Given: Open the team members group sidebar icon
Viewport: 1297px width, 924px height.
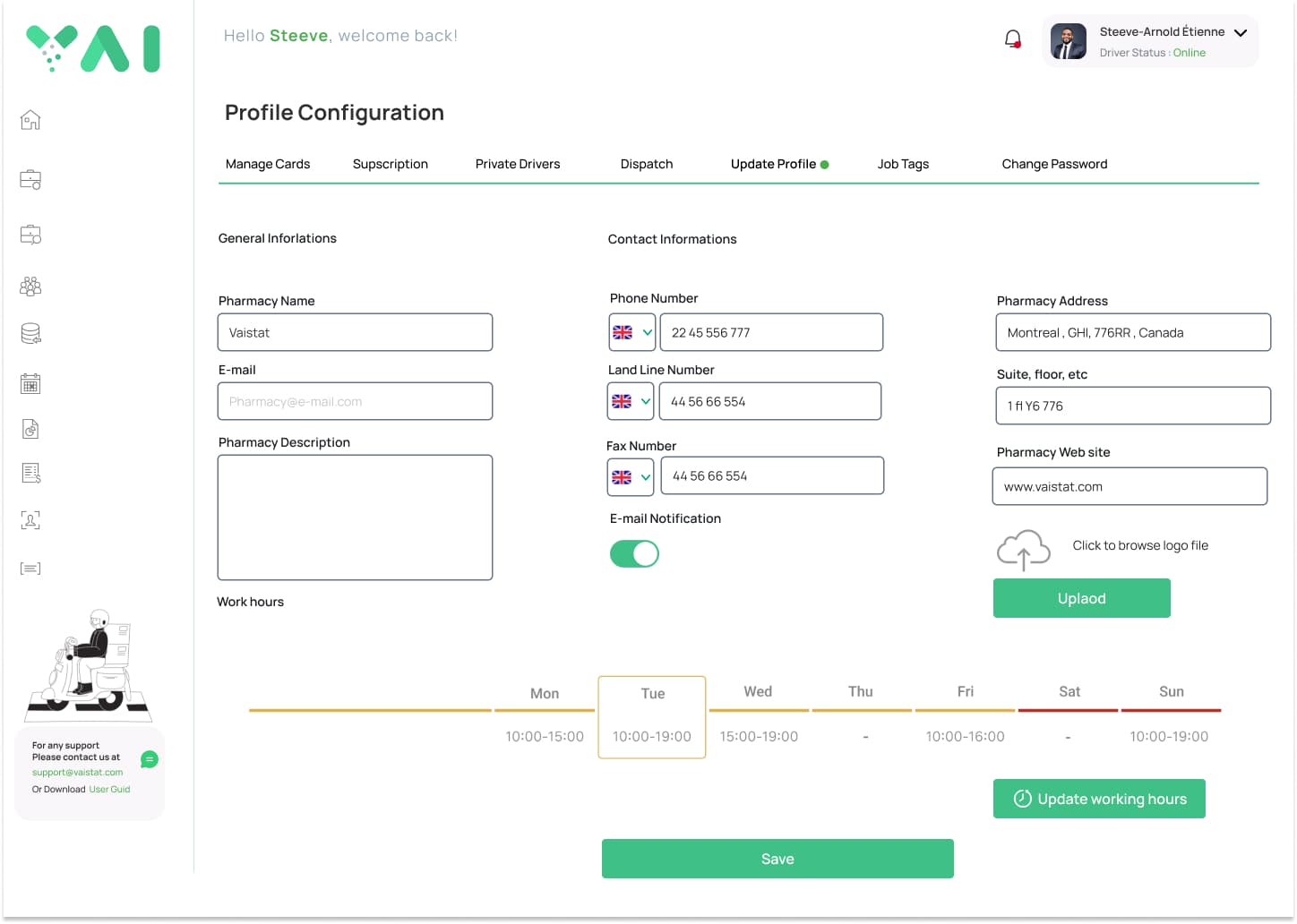Looking at the screenshot, I should pyautogui.click(x=30, y=287).
